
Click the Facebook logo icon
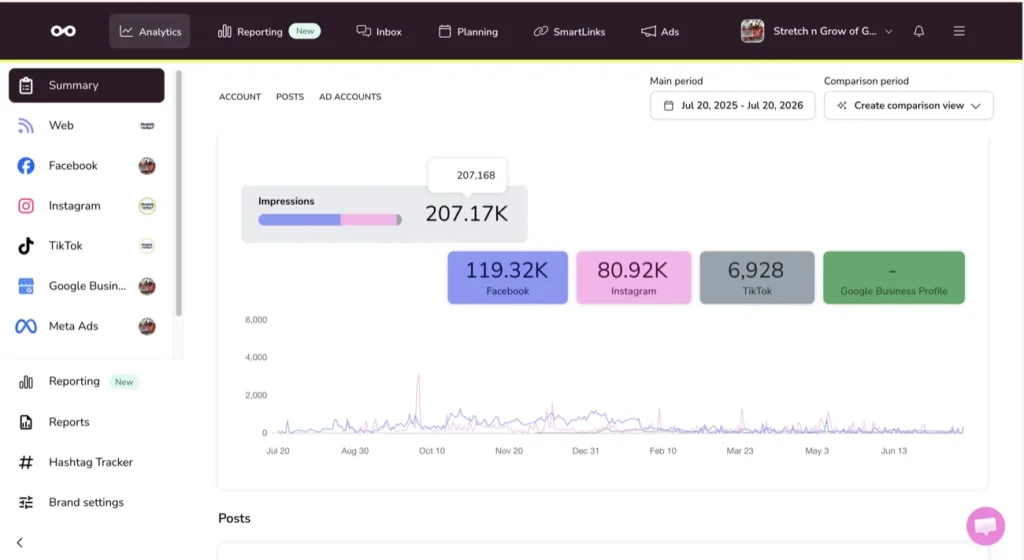point(25,166)
